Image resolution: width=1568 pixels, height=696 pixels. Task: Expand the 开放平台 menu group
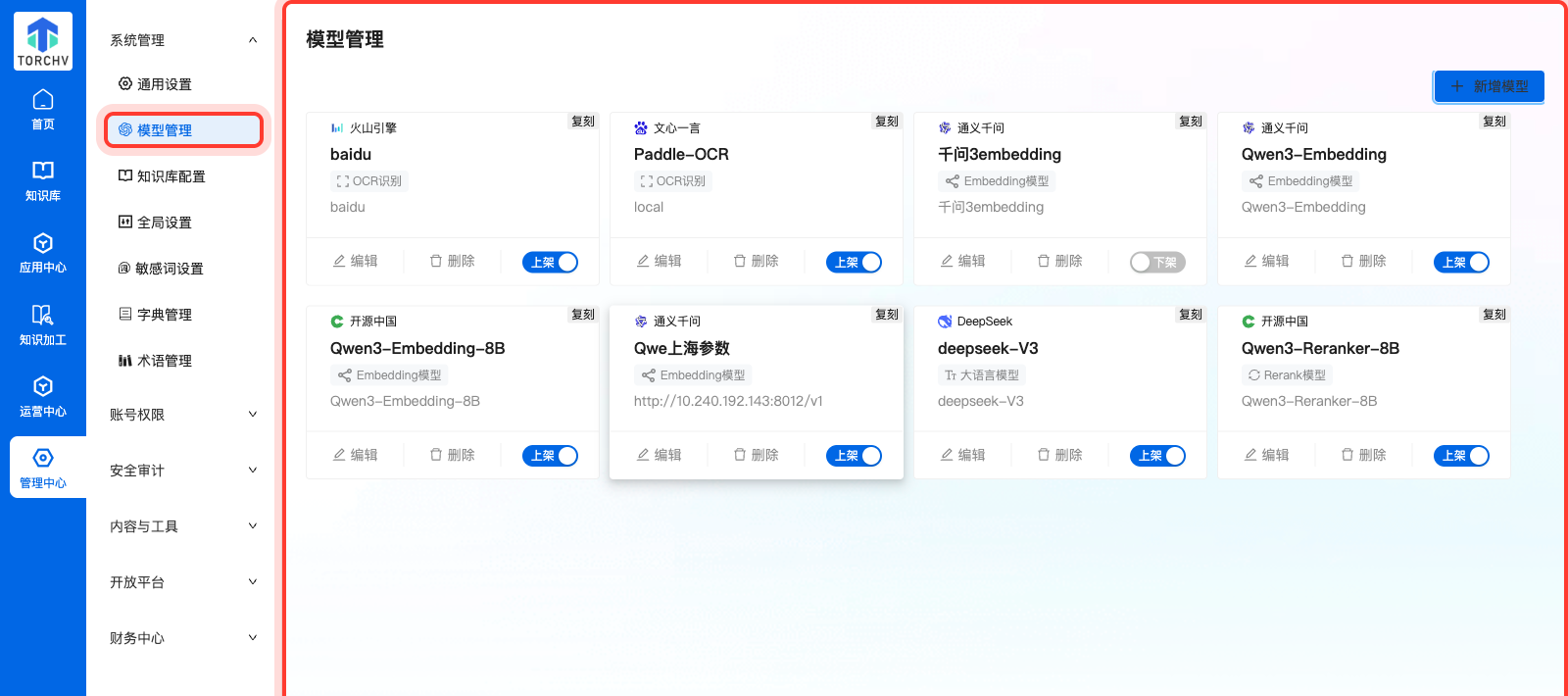click(x=182, y=582)
